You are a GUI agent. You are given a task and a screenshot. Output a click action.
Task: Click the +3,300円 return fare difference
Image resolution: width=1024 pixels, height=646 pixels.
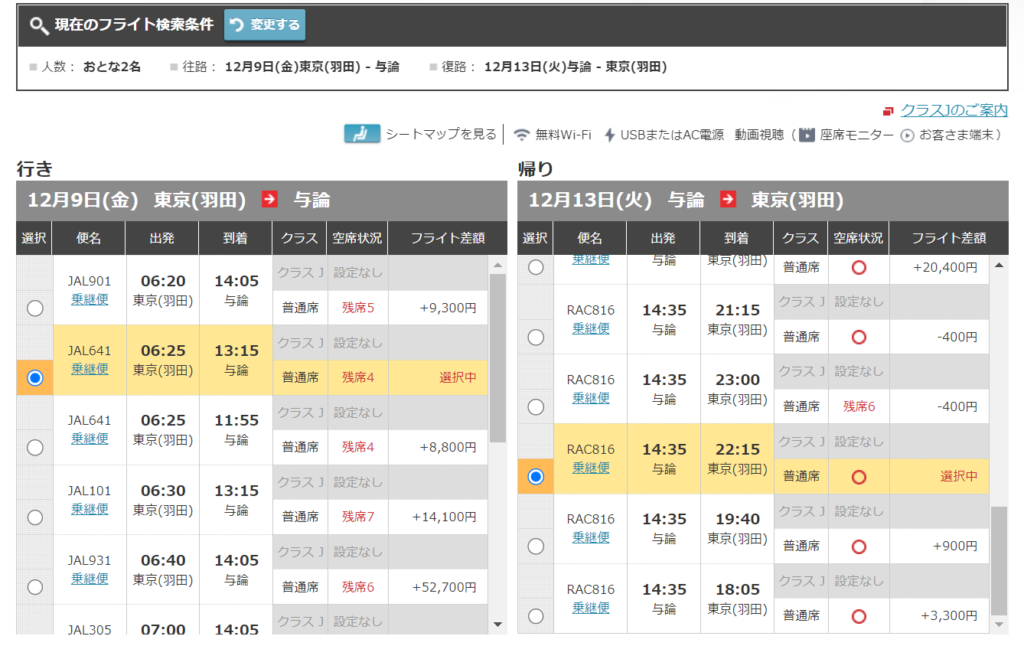[949, 616]
